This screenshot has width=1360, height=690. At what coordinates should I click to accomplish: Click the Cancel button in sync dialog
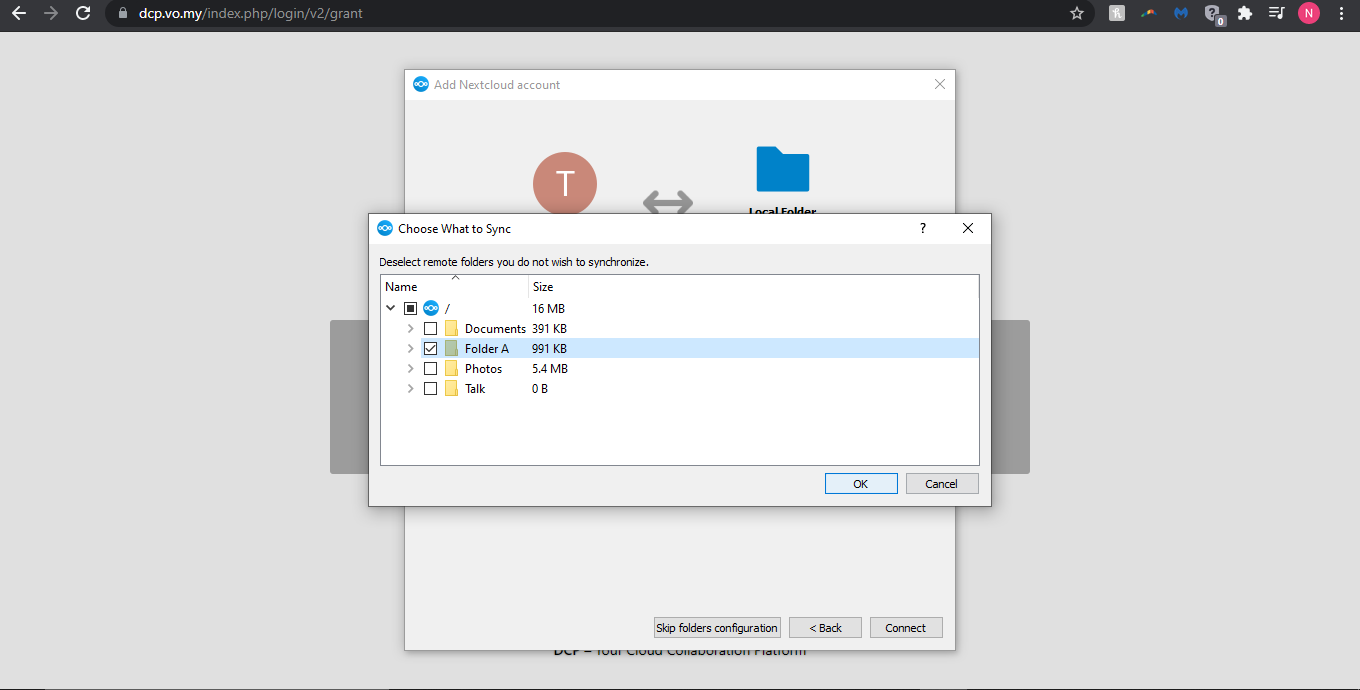(x=941, y=484)
